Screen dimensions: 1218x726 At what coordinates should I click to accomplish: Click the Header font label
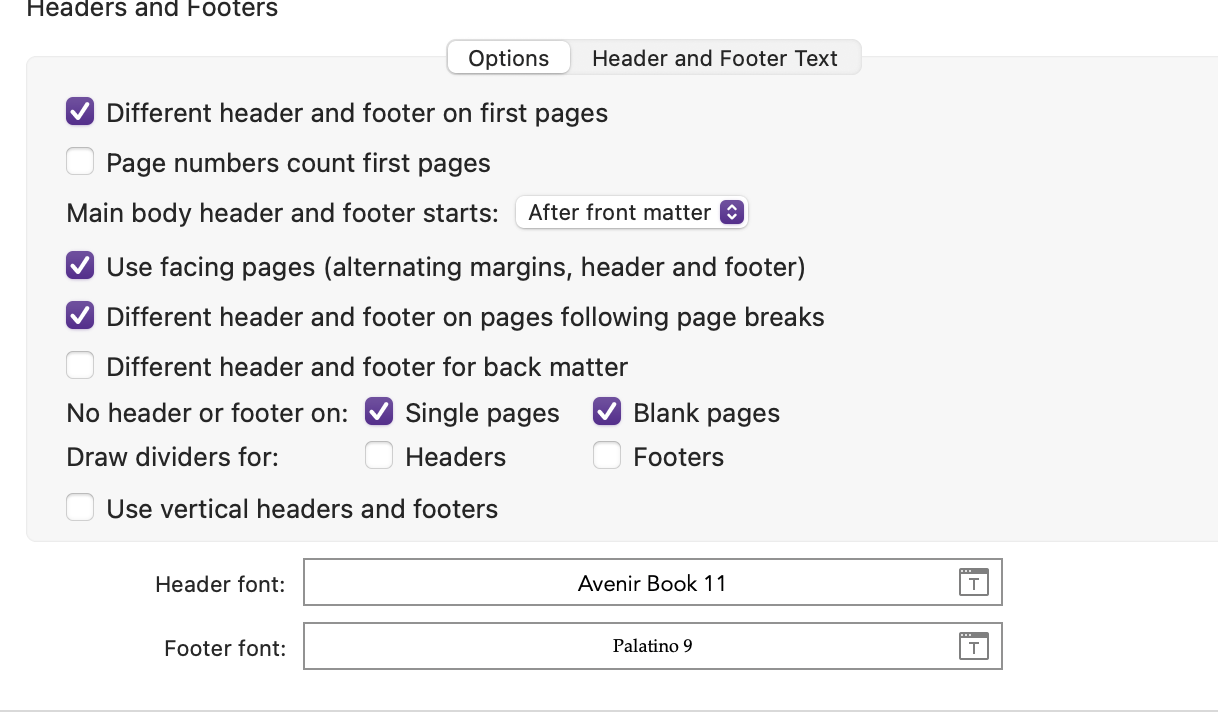220,585
